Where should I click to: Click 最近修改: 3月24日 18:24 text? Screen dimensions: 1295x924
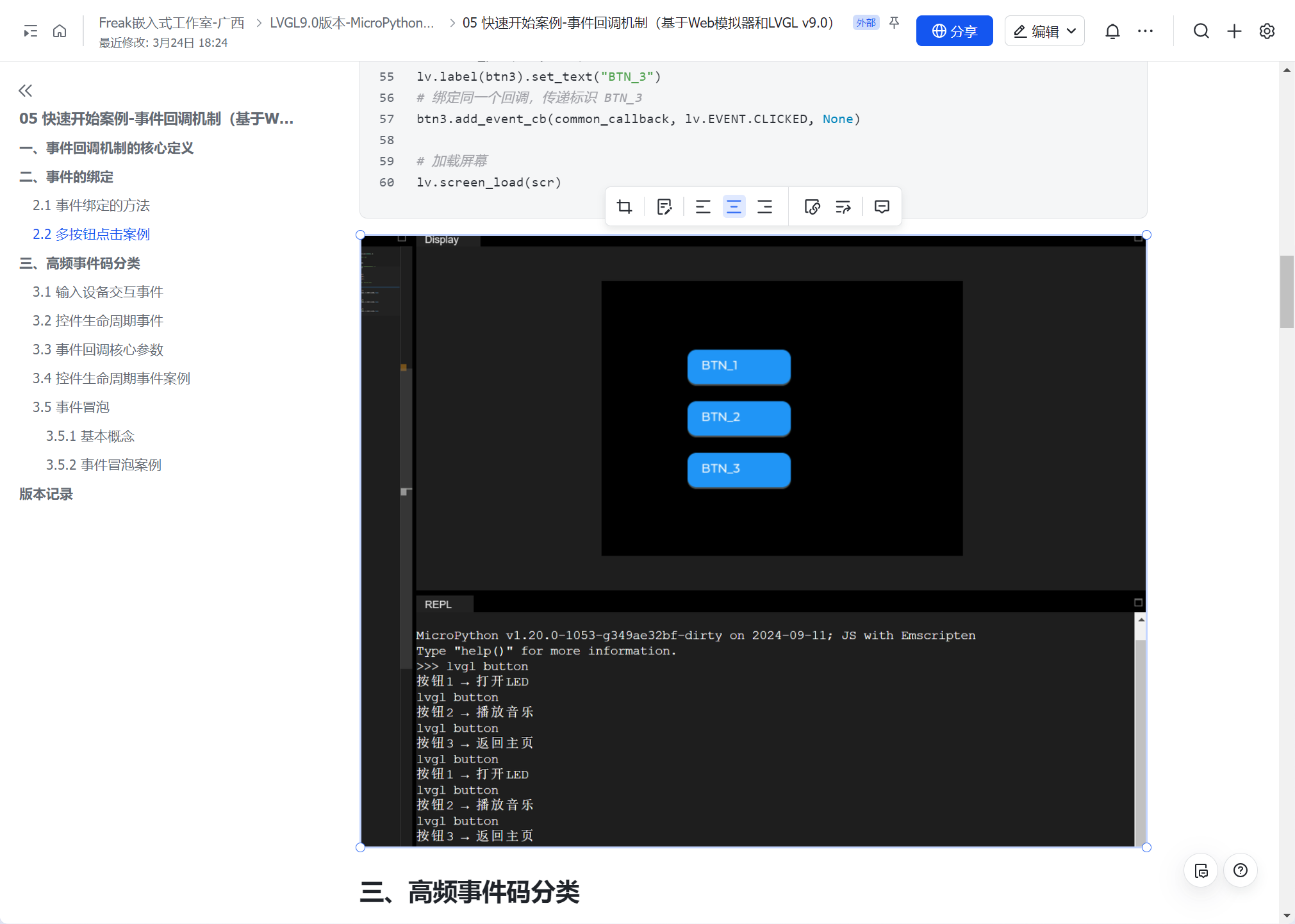163,43
